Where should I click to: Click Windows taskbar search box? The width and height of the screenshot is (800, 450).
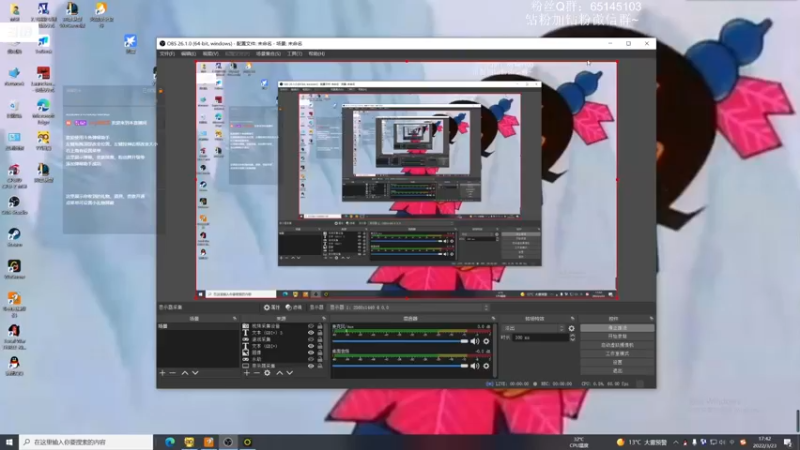click(86, 442)
